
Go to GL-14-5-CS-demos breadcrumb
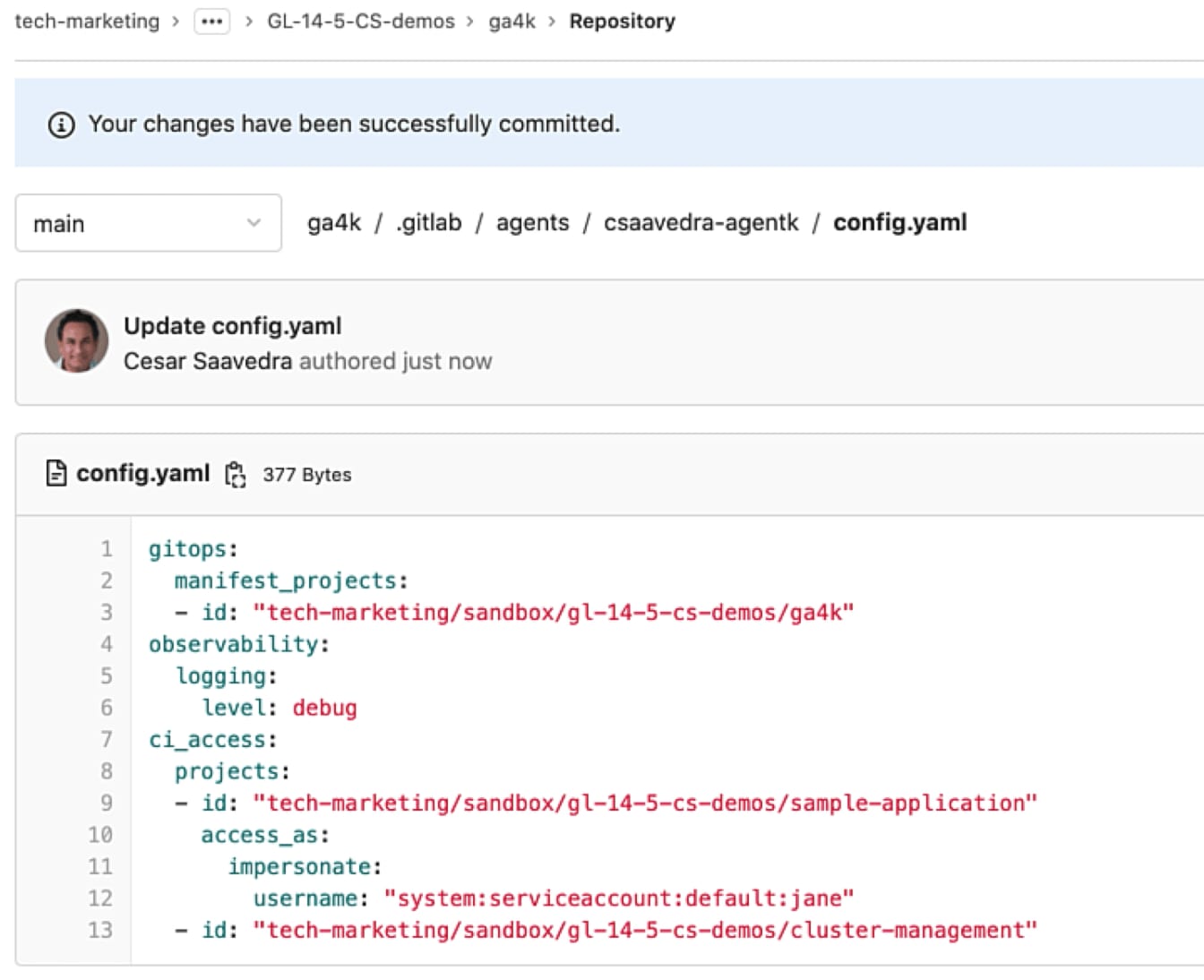click(x=361, y=21)
